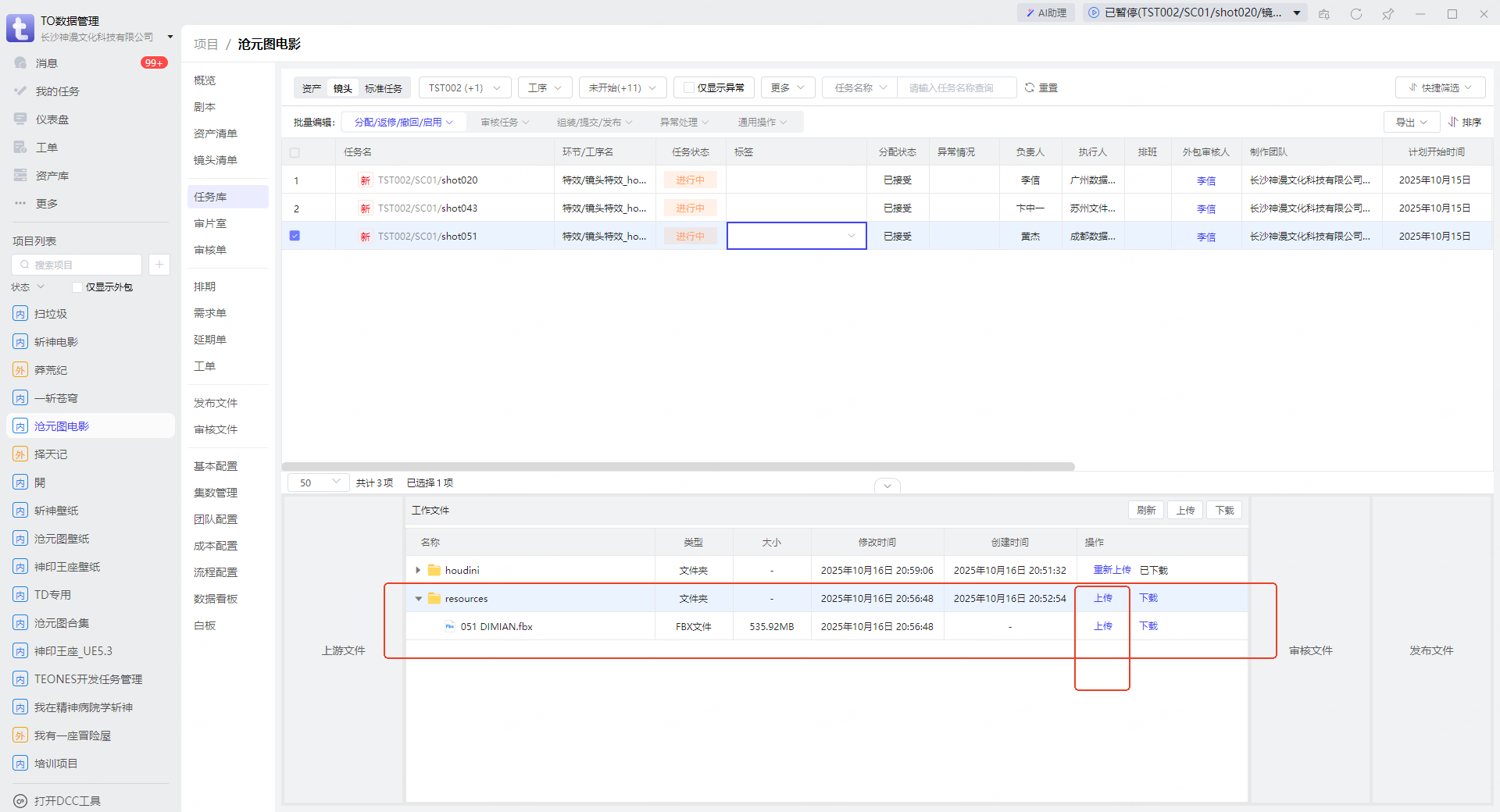1500x812 pixels.
Task: Collapse the resources folder
Action: tap(418, 599)
